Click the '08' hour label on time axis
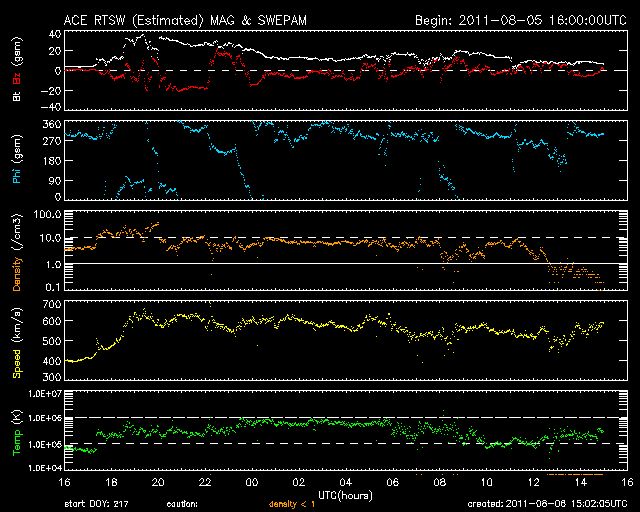 (440, 482)
